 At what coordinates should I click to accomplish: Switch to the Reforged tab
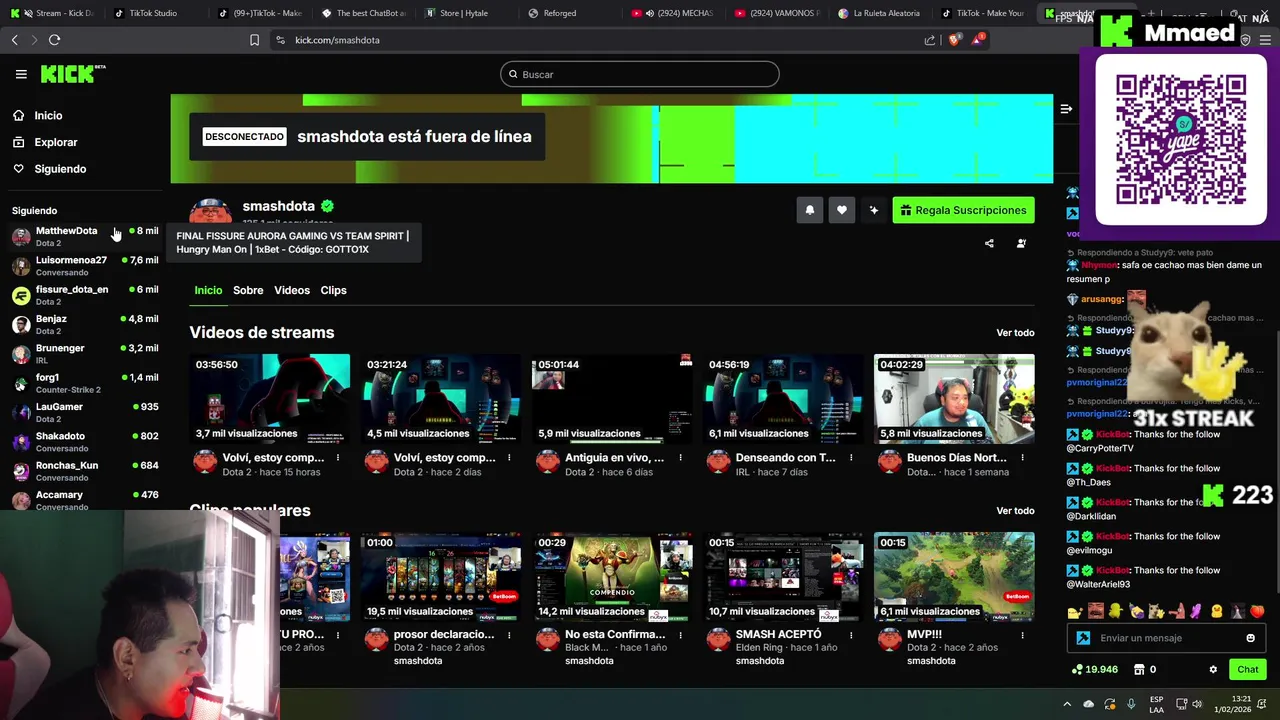pyautogui.click(x=560, y=13)
